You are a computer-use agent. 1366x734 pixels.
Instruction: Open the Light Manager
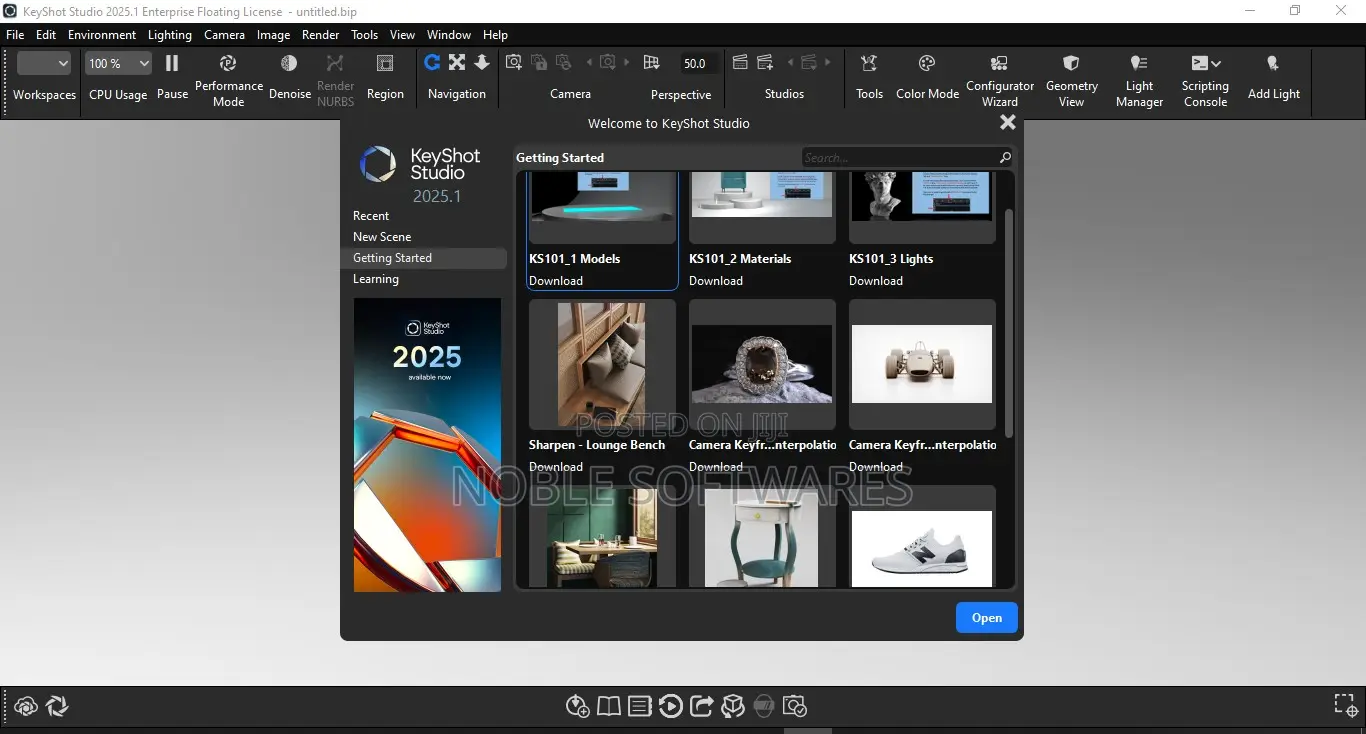(1139, 80)
